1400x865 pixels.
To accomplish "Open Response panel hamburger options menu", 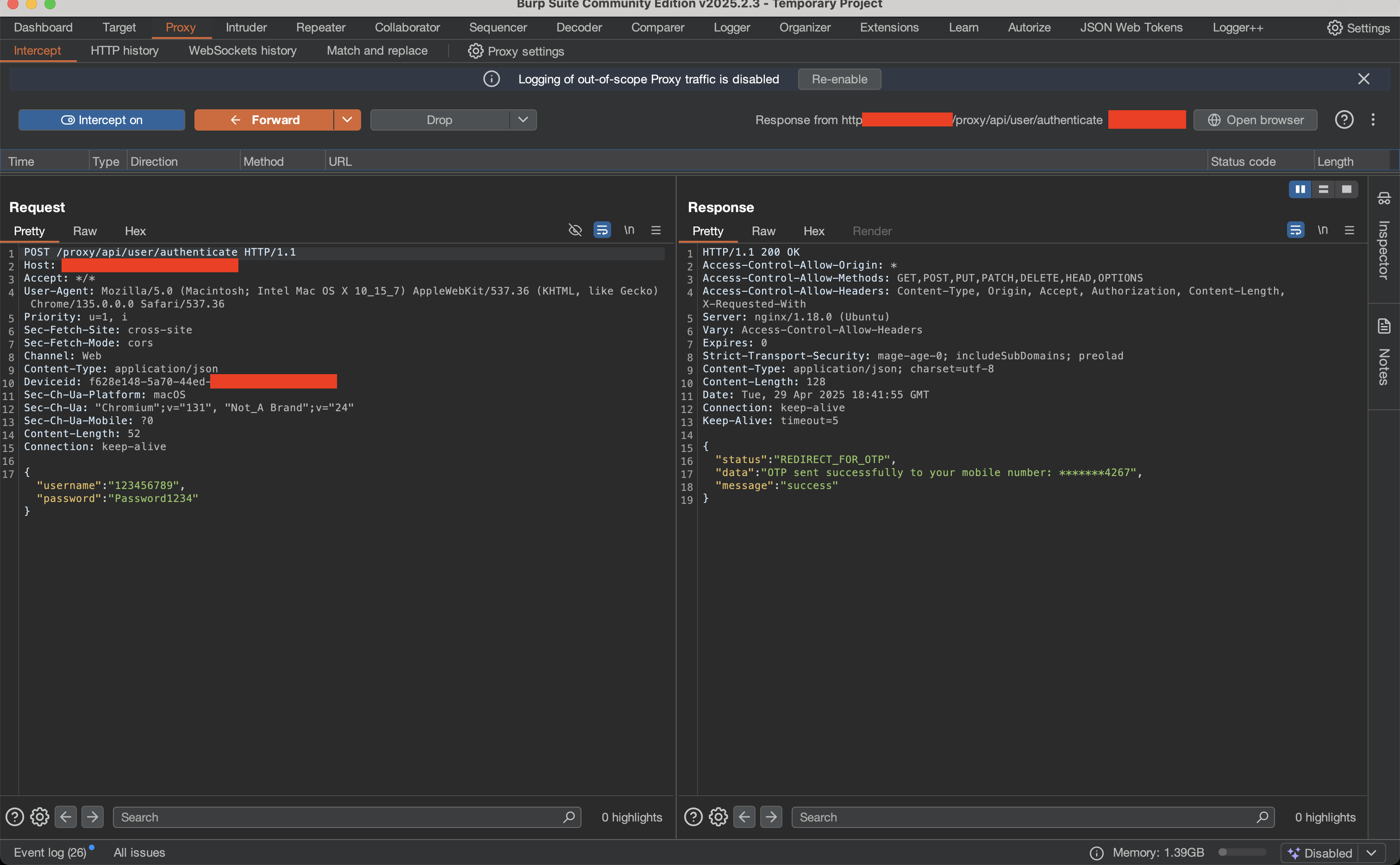I will click(1350, 230).
